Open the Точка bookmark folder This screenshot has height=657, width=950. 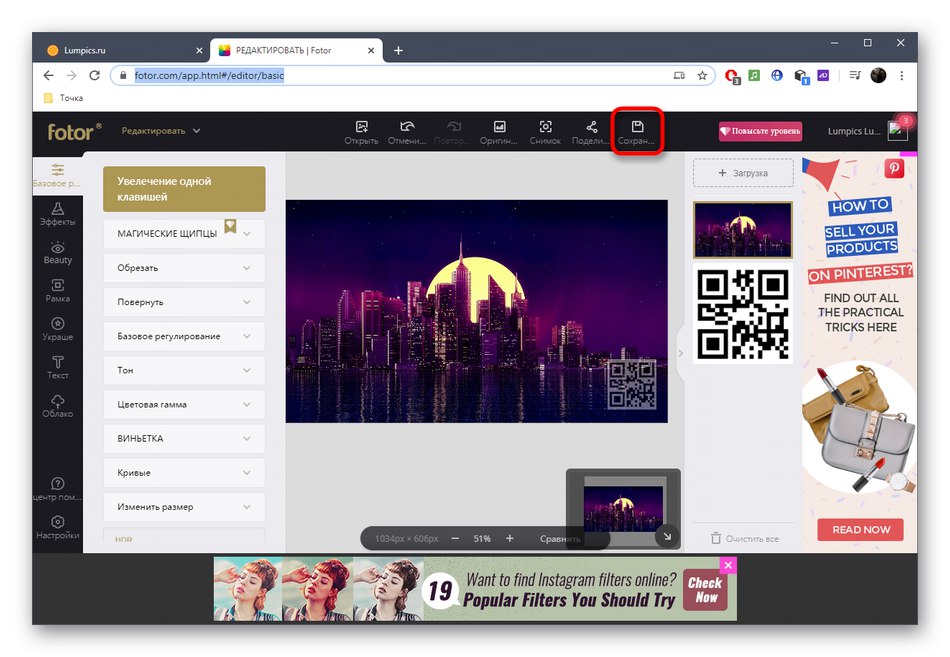point(64,98)
